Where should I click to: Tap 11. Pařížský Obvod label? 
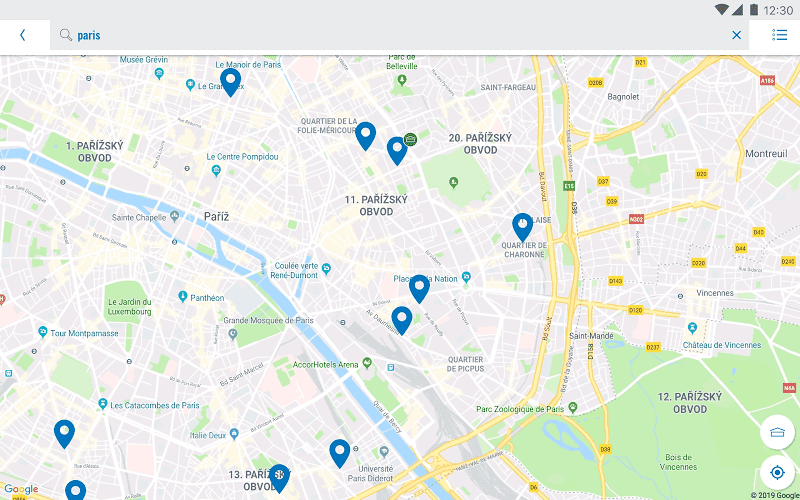[x=376, y=206]
